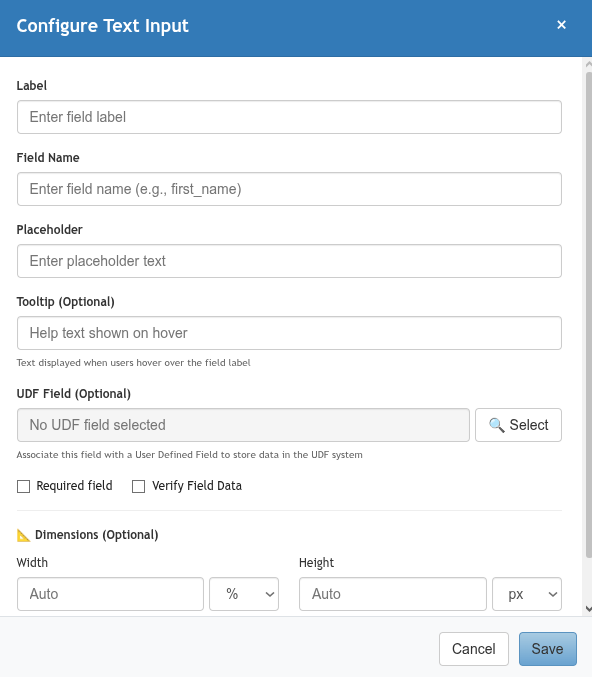Click the Tooltip help text field
This screenshot has width=592, height=677.
289,333
